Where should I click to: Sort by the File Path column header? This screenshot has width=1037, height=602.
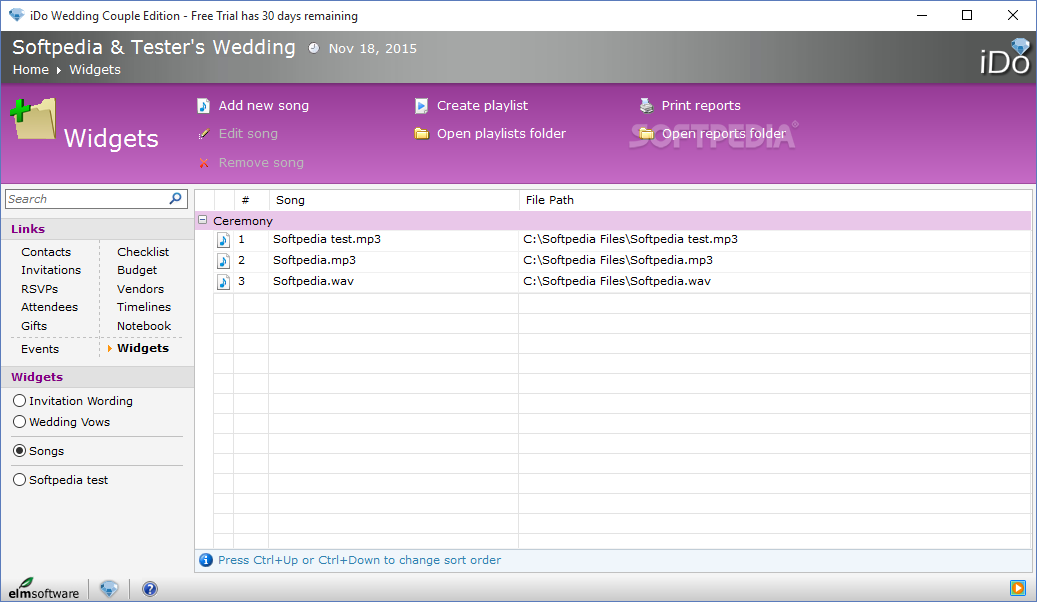775,200
